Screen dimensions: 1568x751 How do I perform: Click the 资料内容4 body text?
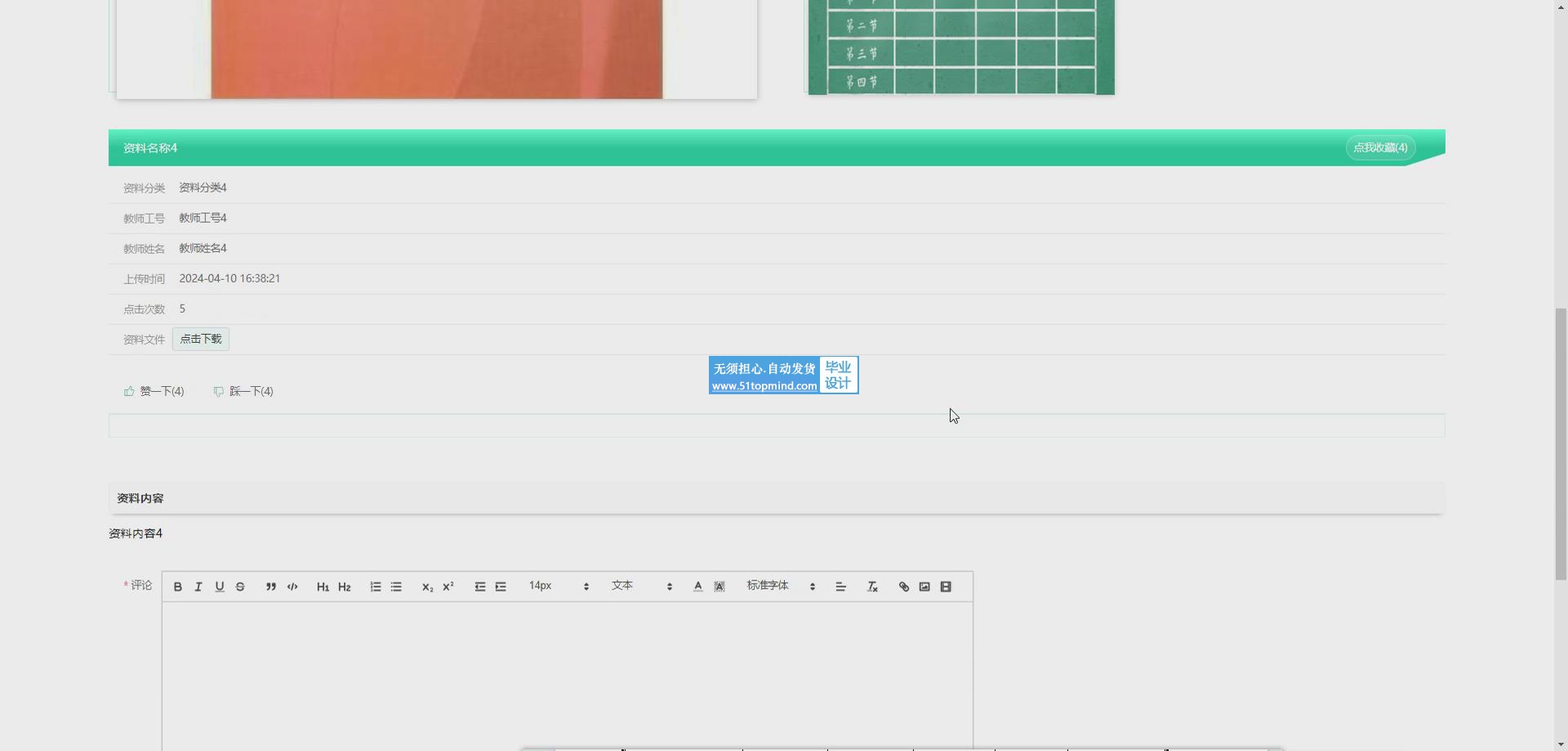[x=136, y=533]
